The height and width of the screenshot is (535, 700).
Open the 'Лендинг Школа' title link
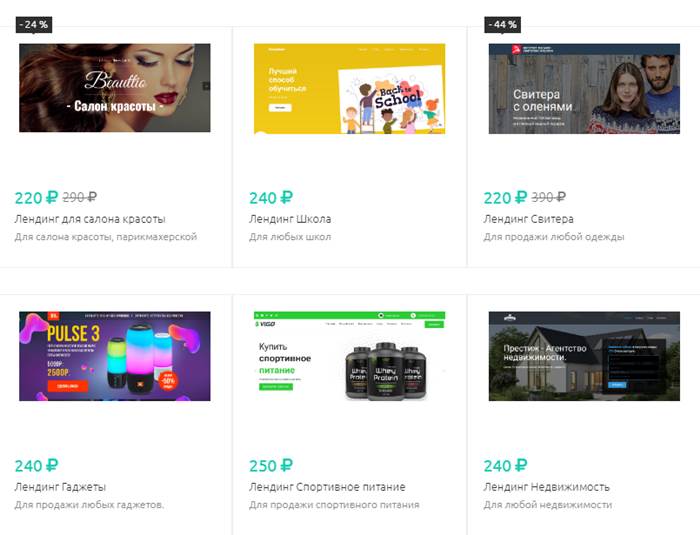(x=290, y=219)
